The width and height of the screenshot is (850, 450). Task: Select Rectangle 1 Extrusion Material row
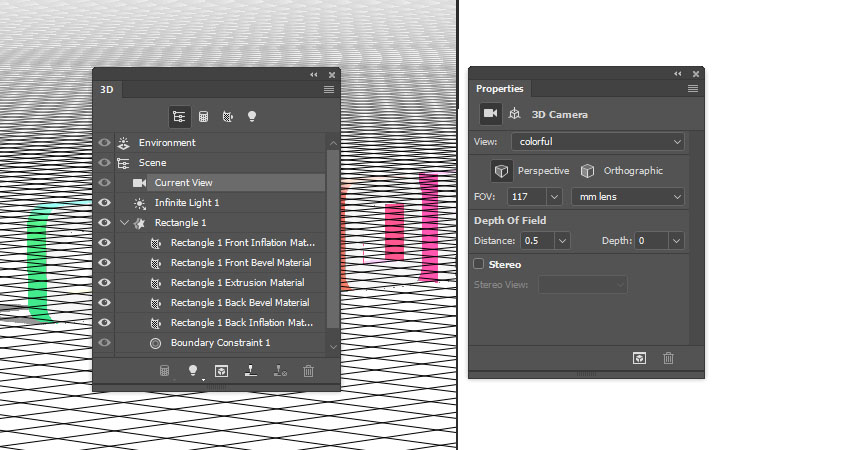tap(220, 283)
